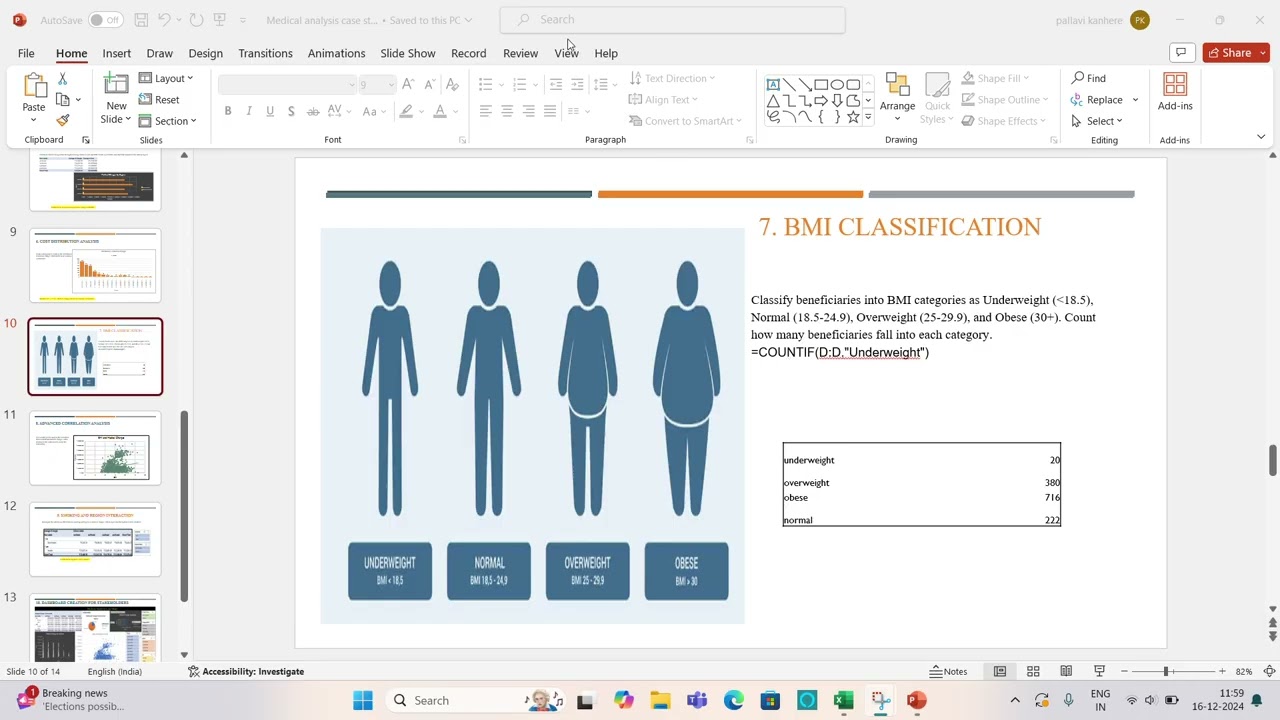The width and height of the screenshot is (1280, 720).
Task: Toggle the Notes pane button
Action: [948, 671]
